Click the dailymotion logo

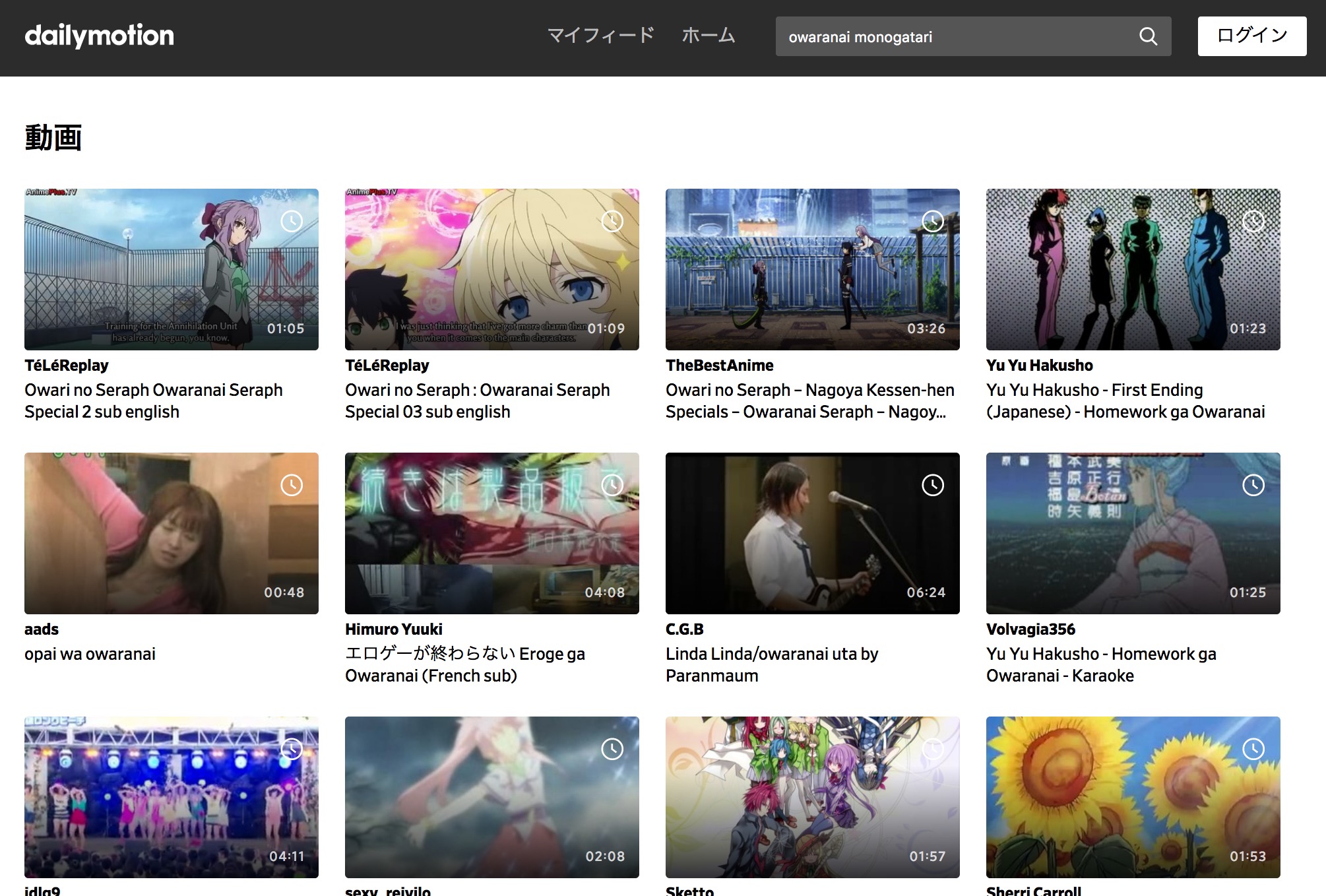[99, 36]
